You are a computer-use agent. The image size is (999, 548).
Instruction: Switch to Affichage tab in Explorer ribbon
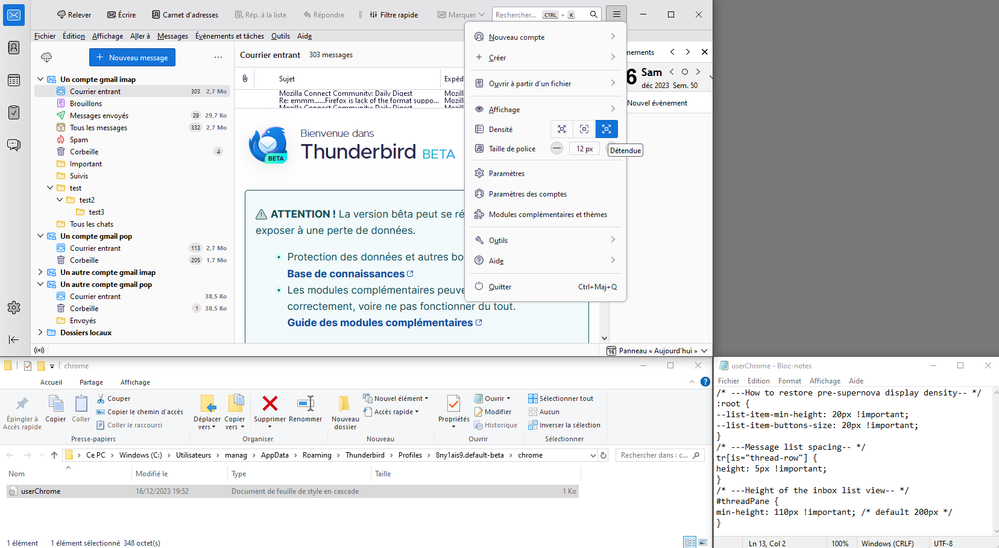pos(135,382)
